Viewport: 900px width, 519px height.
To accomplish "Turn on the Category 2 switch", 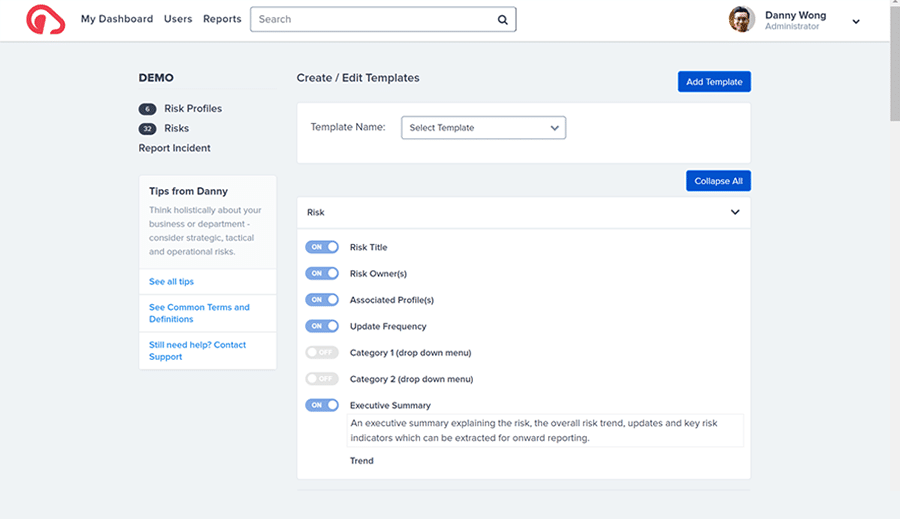I will (322, 379).
